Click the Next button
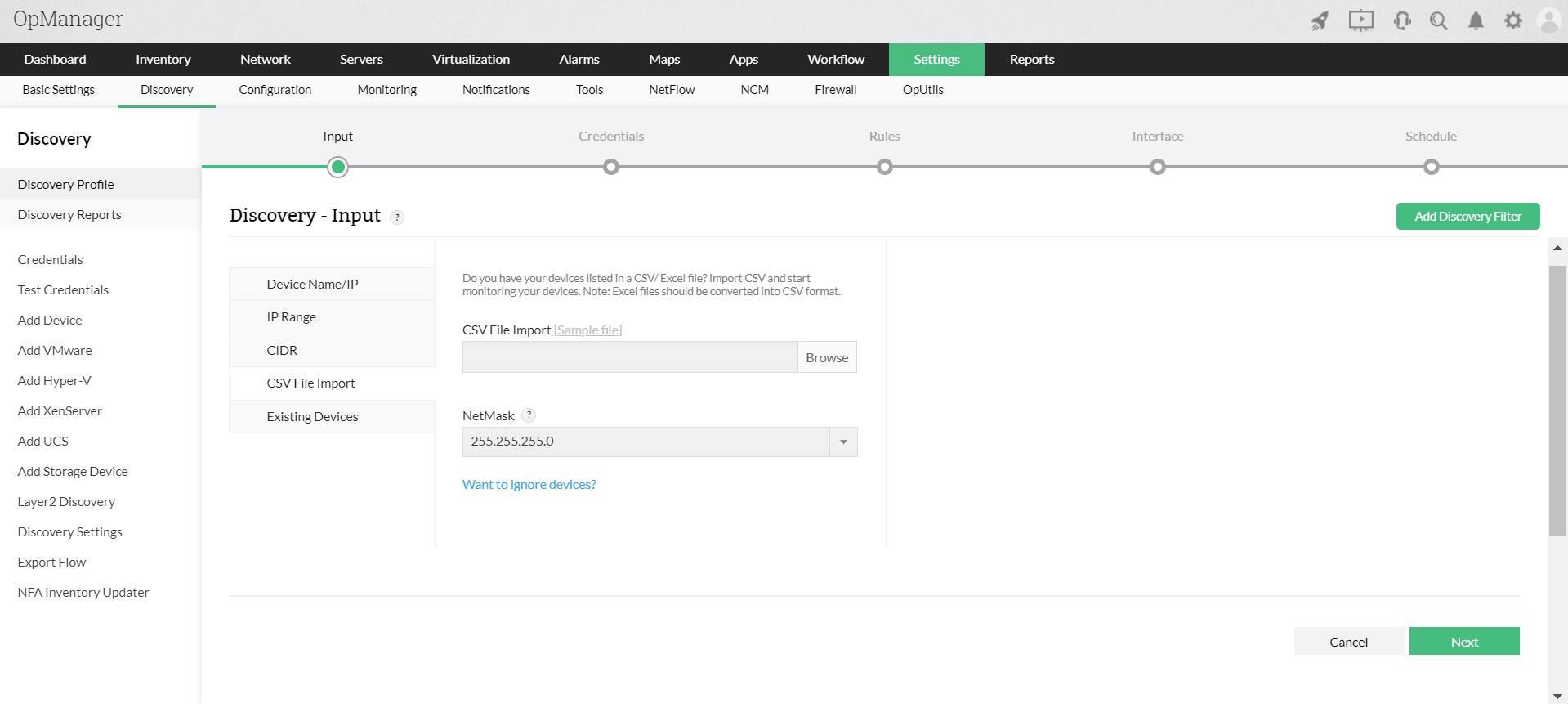This screenshot has width=1568, height=704. pyautogui.click(x=1464, y=642)
